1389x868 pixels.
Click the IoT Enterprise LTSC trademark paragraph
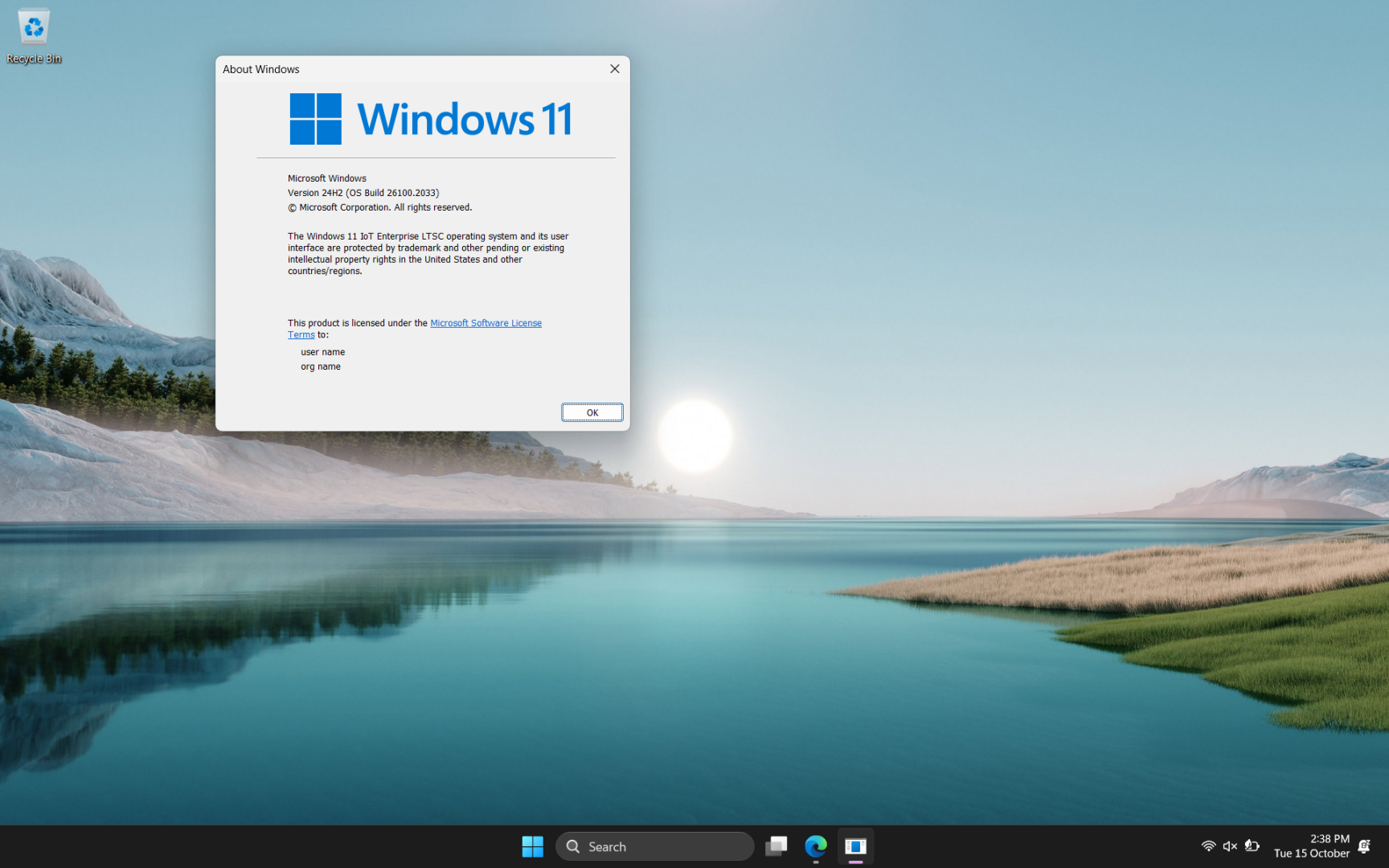coord(428,254)
